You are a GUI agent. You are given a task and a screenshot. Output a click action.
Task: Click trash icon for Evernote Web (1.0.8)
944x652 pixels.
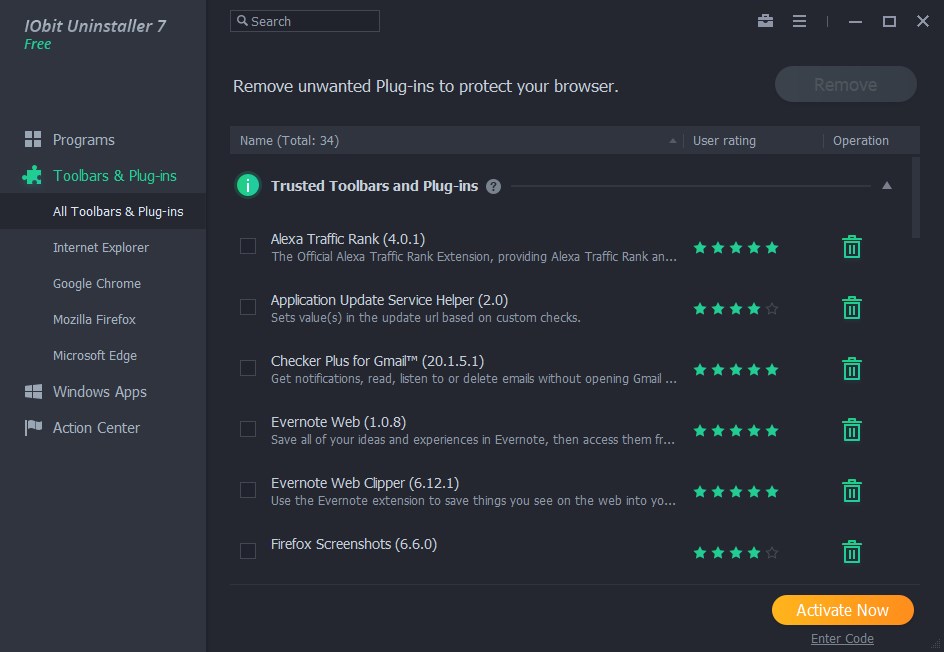coord(851,430)
